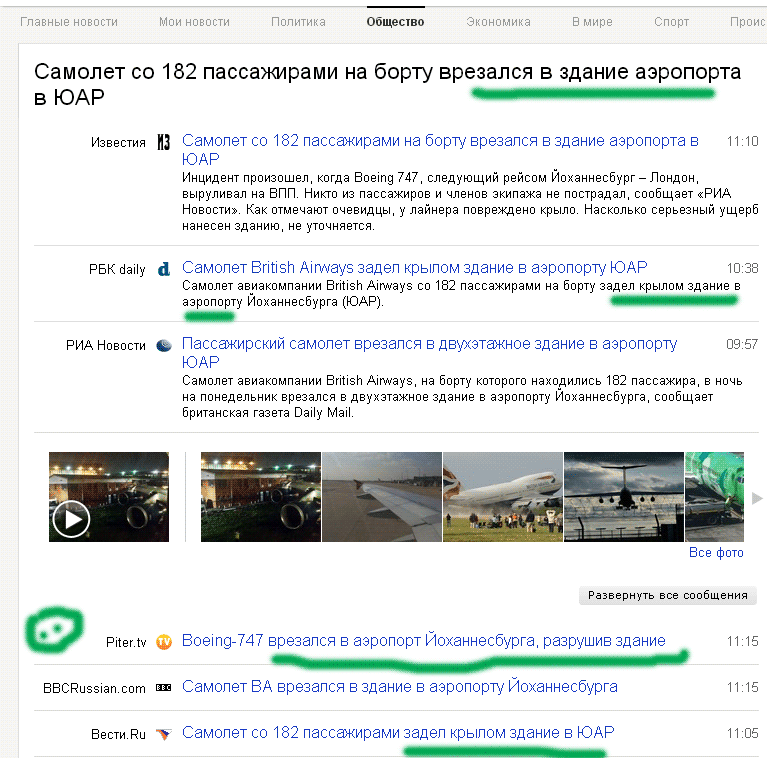The width and height of the screenshot is (767, 758).
Task: Open the Все фото link
Action: pos(716,553)
